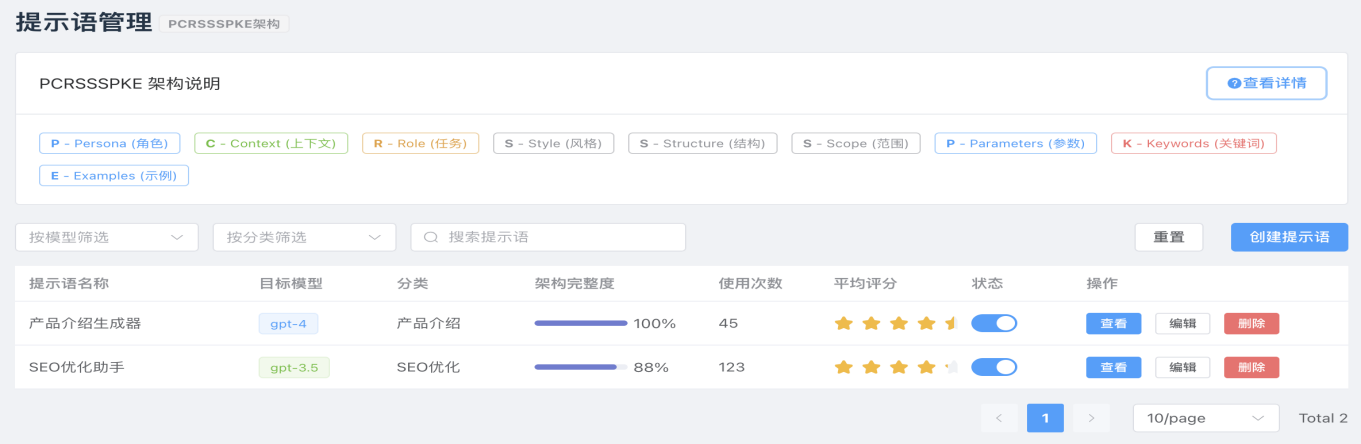Click the magnifier icon in the search box
The height and width of the screenshot is (444, 1361).
pos(432,238)
